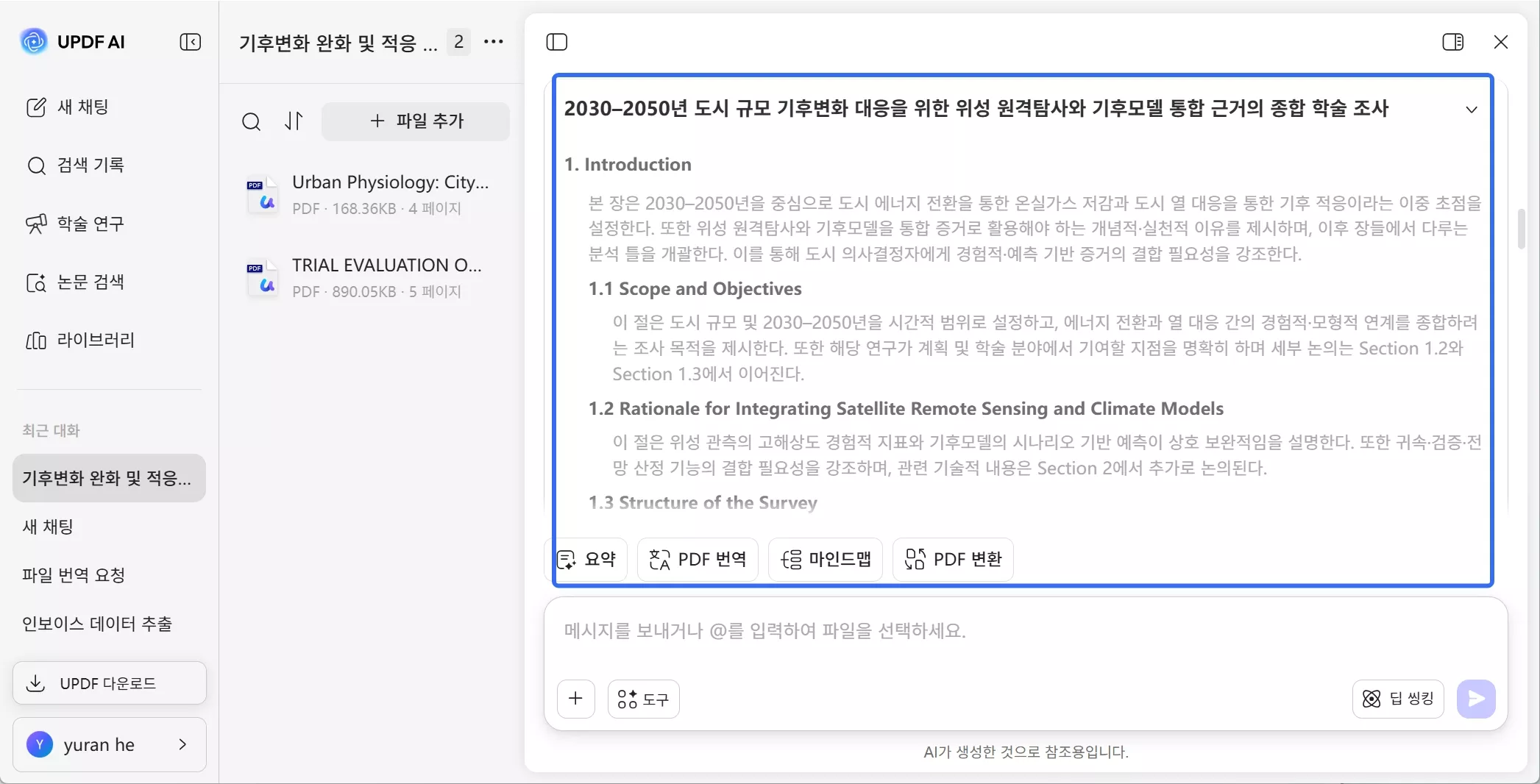This screenshot has width=1540, height=784.
Task: Expand the survey title dropdown chevron
Action: 1472,110
